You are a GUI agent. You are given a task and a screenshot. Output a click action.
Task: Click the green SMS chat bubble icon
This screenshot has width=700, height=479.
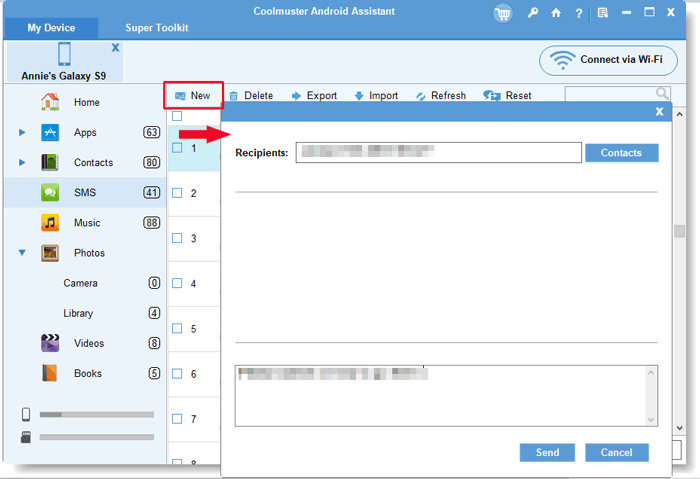pyautogui.click(x=50, y=192)
